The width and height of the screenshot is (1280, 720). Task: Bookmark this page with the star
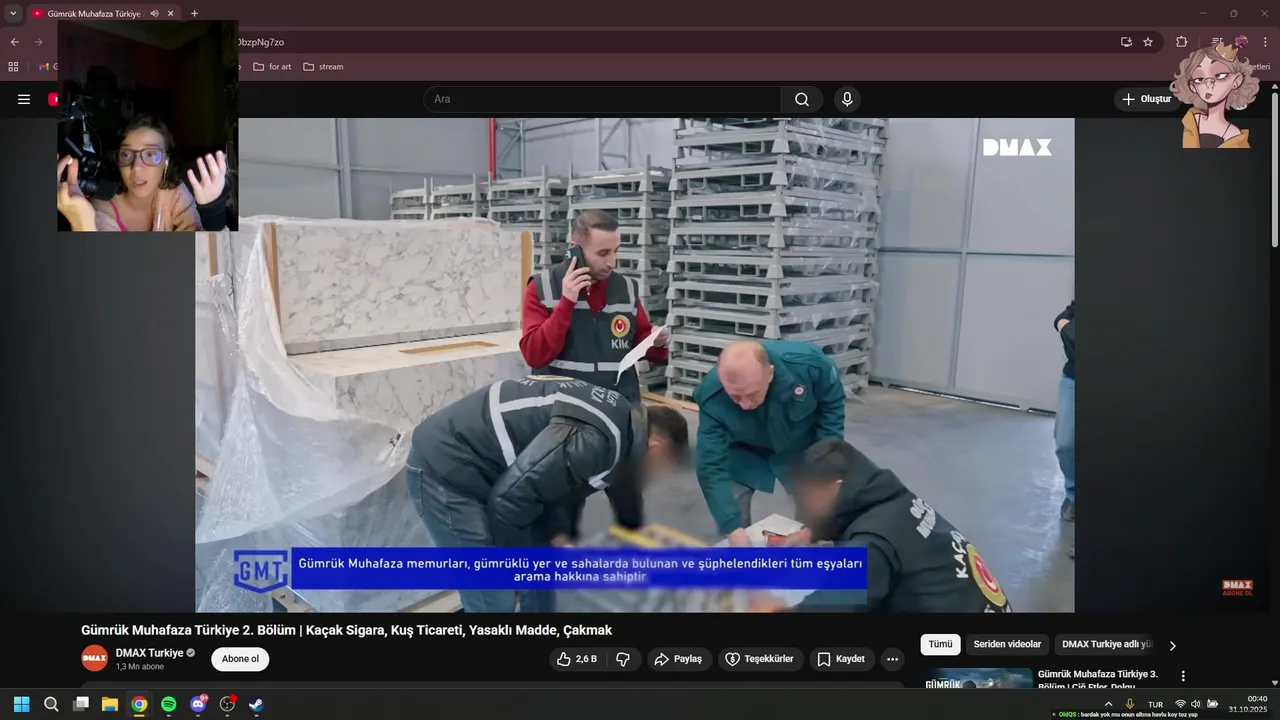click(x=1148, y=42)
